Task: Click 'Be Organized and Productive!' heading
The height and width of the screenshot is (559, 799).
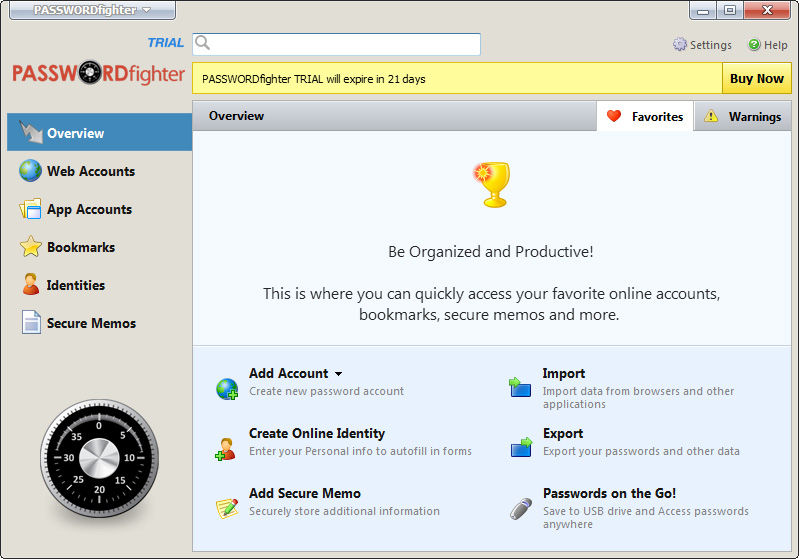Action: coord(491,252)
